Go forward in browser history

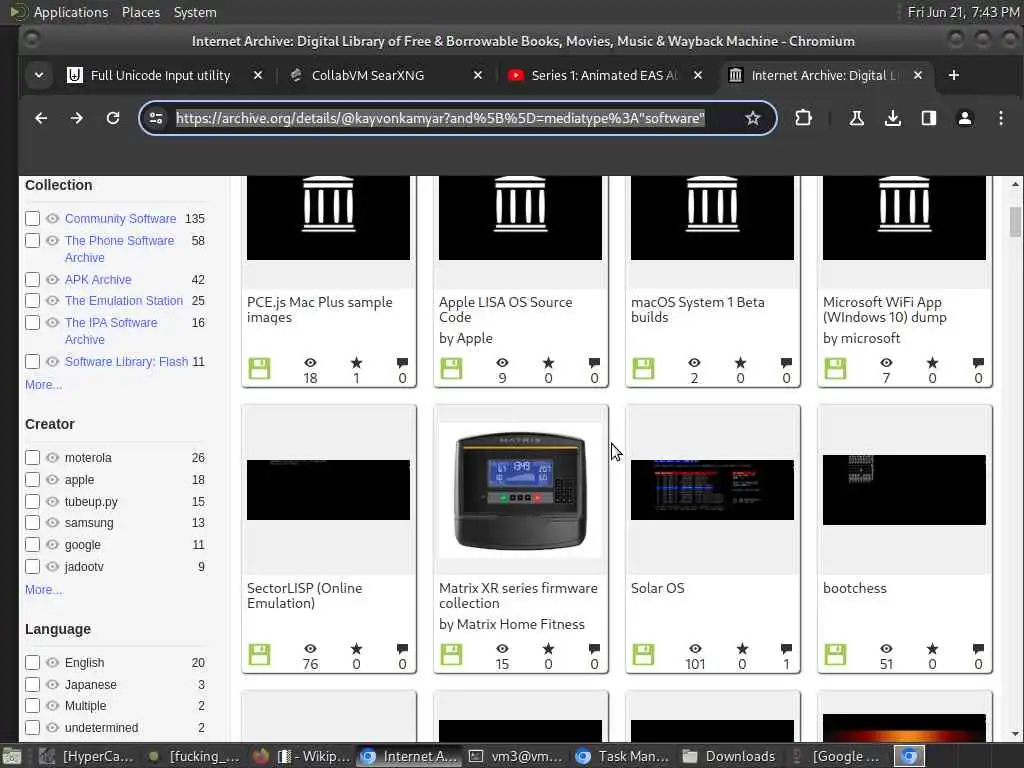coord(76,118)
